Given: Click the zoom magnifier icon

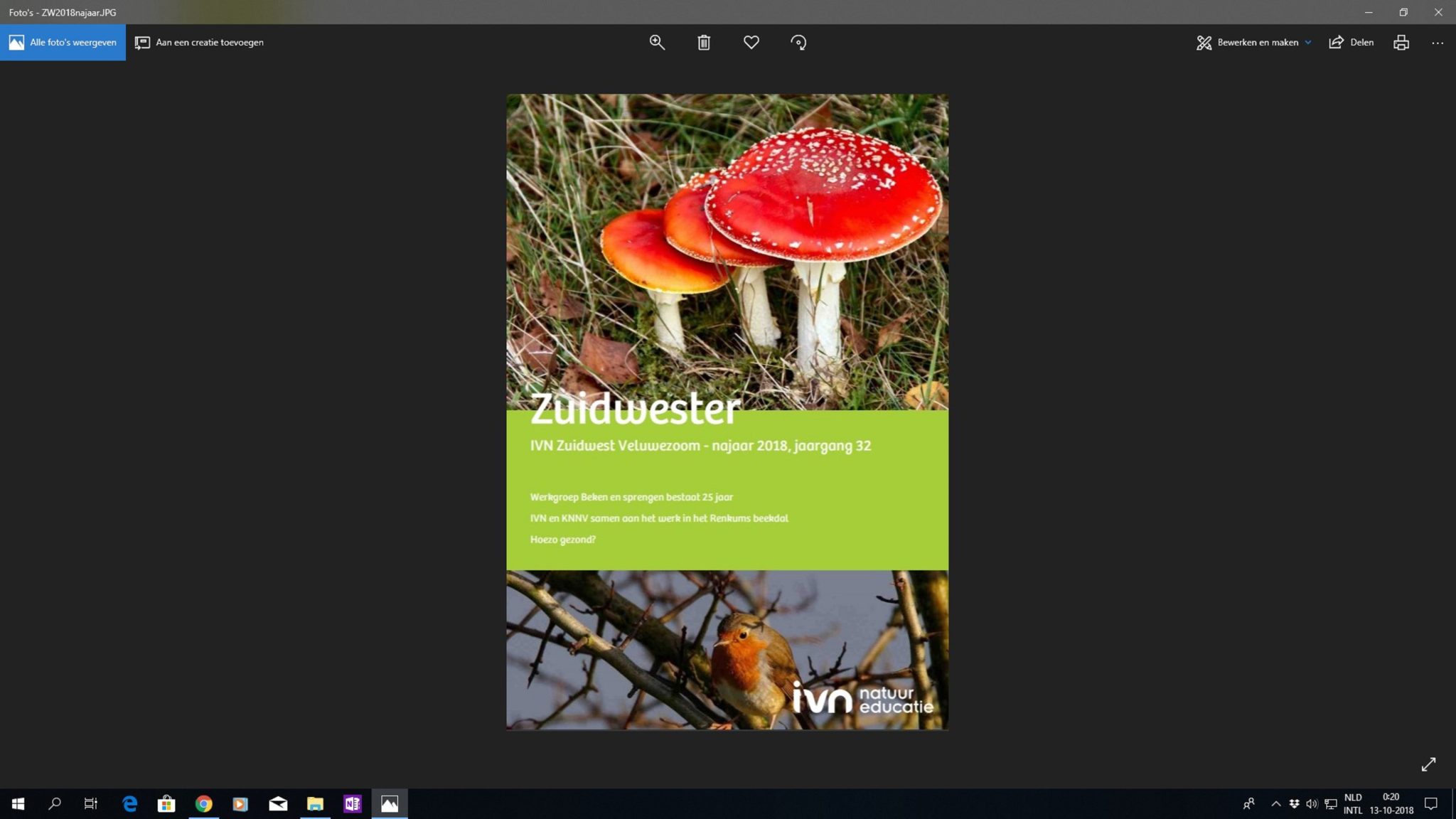Looking at the screenshot, I should [x=657, y=43].
